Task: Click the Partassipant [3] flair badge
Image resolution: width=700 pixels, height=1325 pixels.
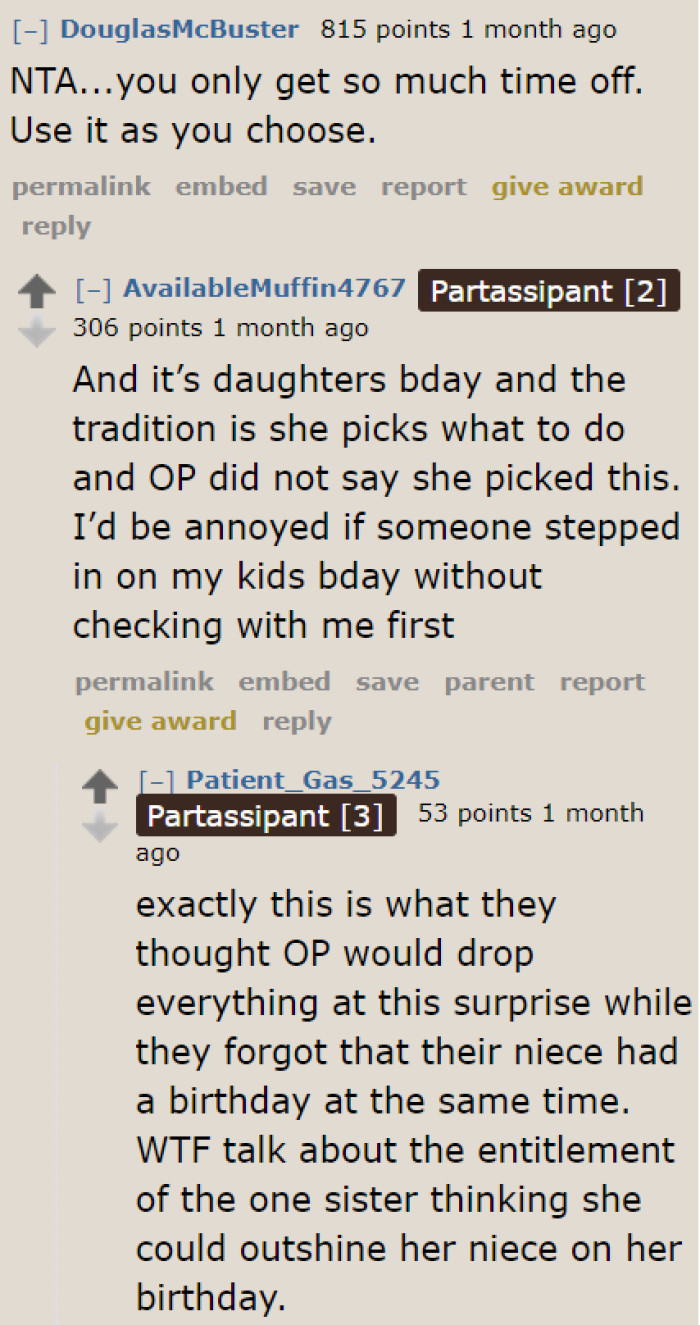Action: click(x=265, y=815)
